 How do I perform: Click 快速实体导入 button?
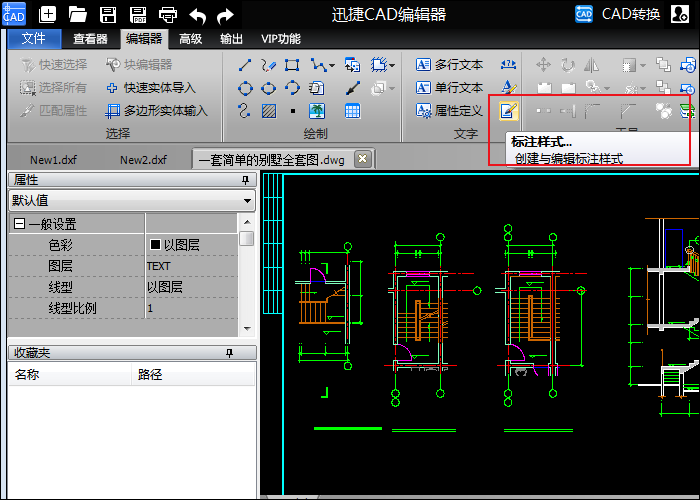[151, 88]
